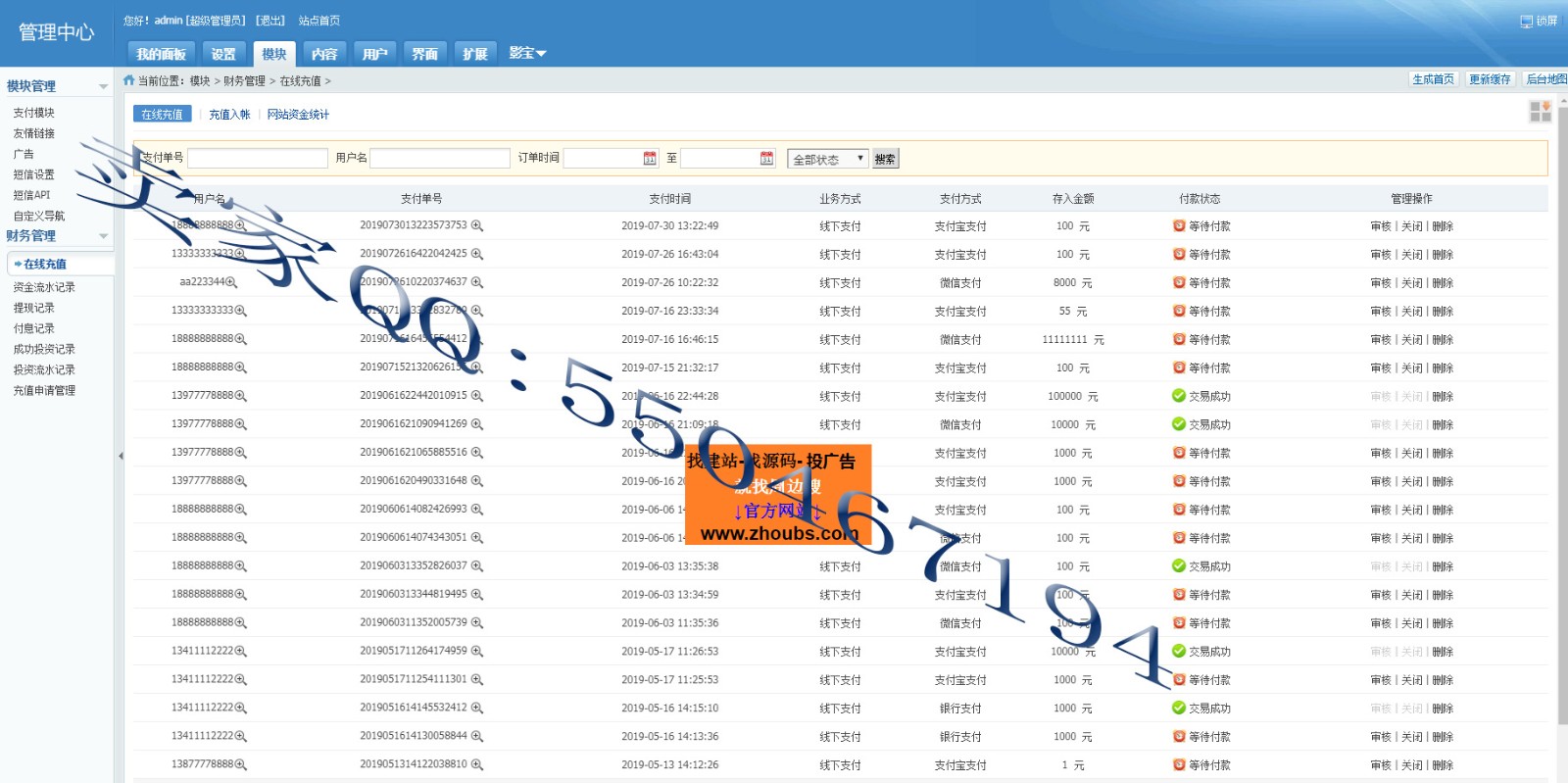
Task: Switch to the 用户 tab
Action: 374,54
